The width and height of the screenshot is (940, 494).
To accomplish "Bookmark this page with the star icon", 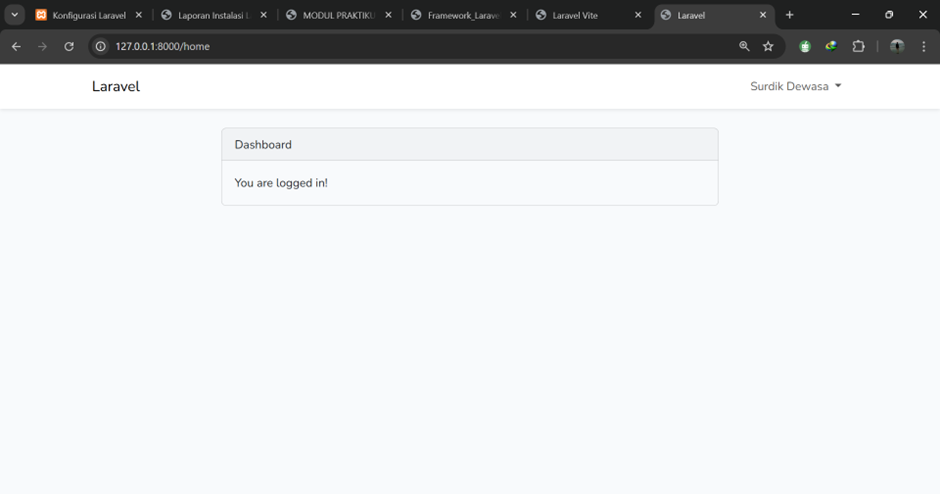I will coord(768,46).
